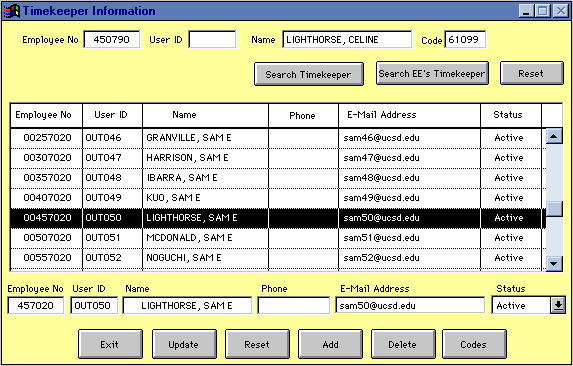The width and height of the screenshot is (573, 366).
Task: Click the Name column header
Action: [205, 115]
